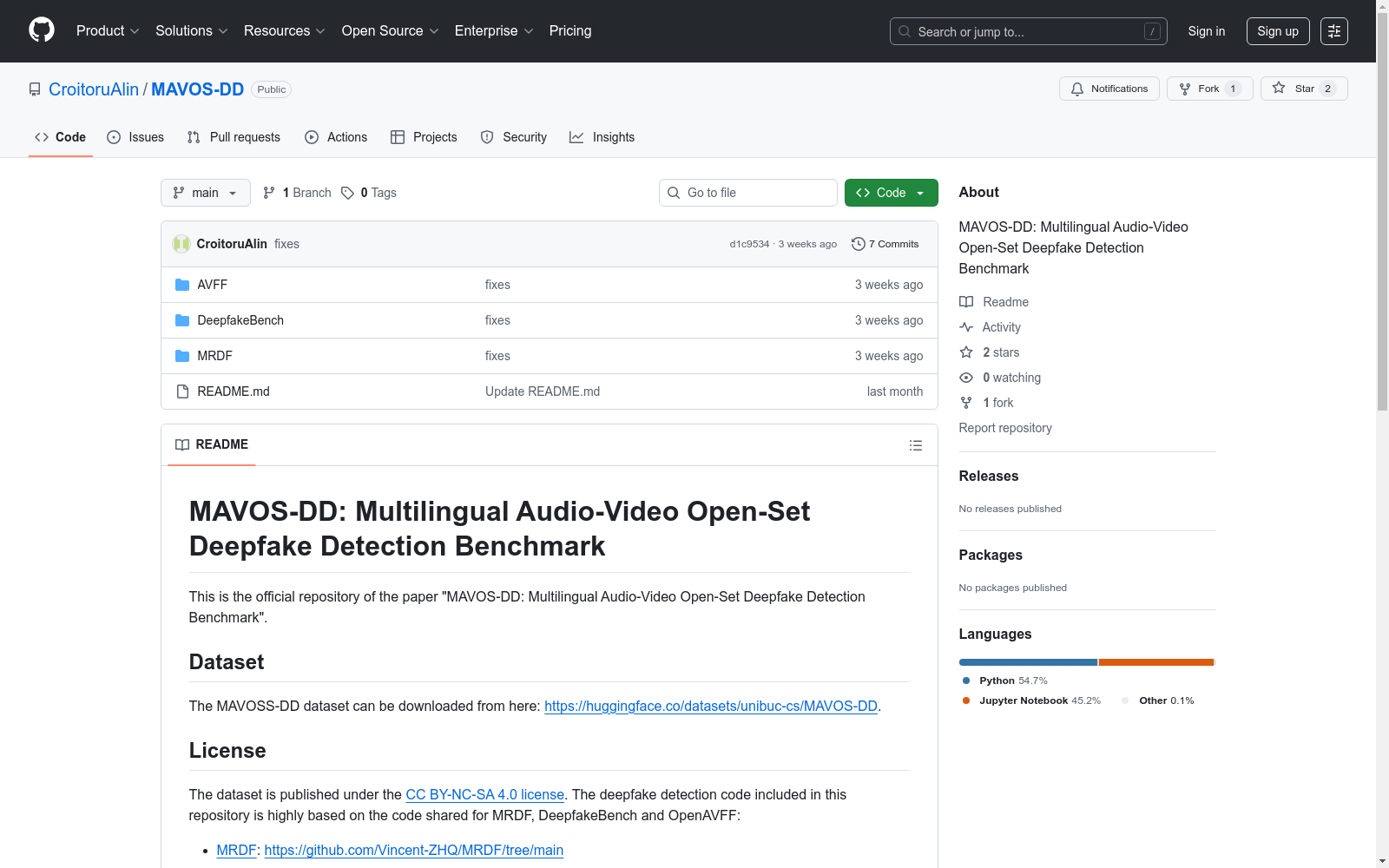Open the README.md file name link
This screenshot has width=1389, height=868.
[x=234, y=391]
